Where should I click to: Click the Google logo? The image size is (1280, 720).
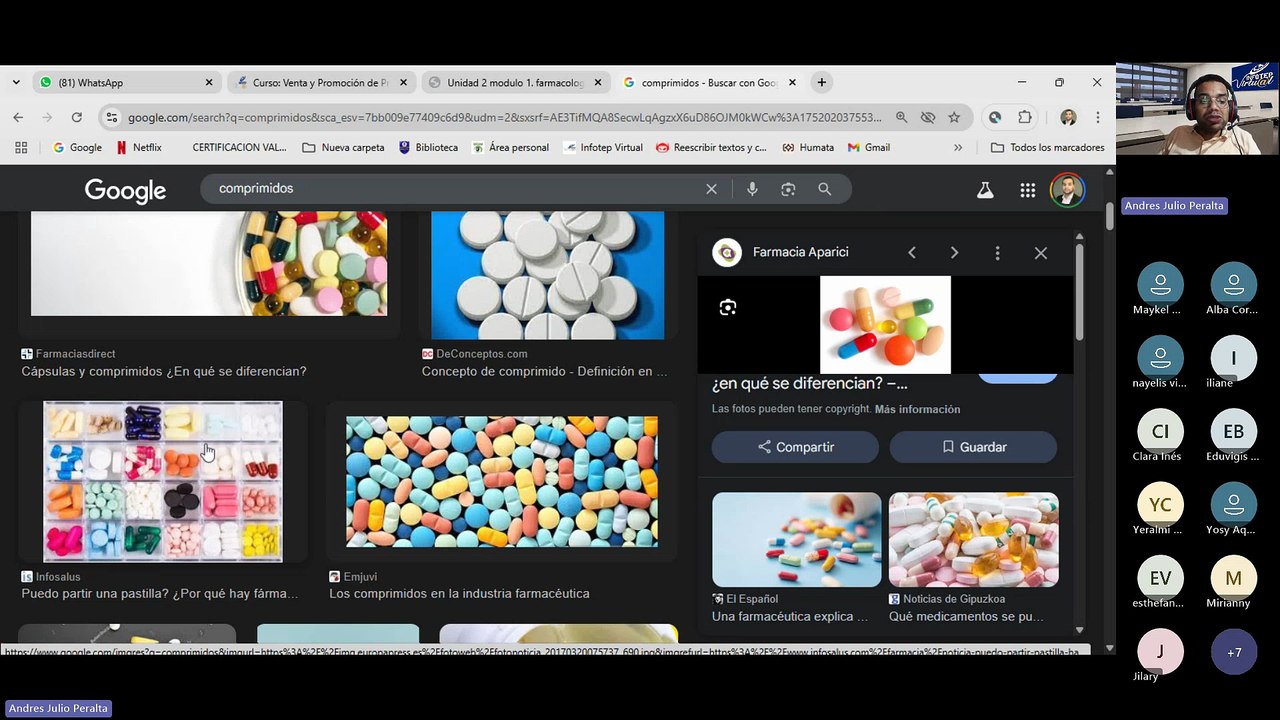(x=125, y=190)
